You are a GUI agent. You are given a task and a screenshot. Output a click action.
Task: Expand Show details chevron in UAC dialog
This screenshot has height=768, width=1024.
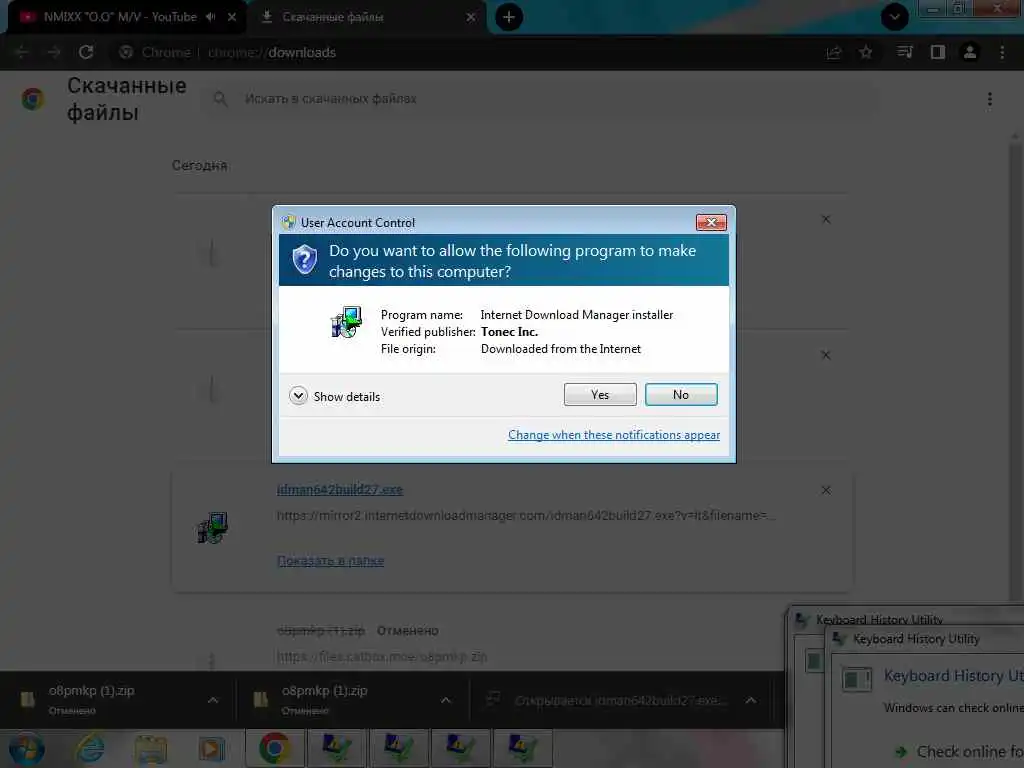coord(298,396)
